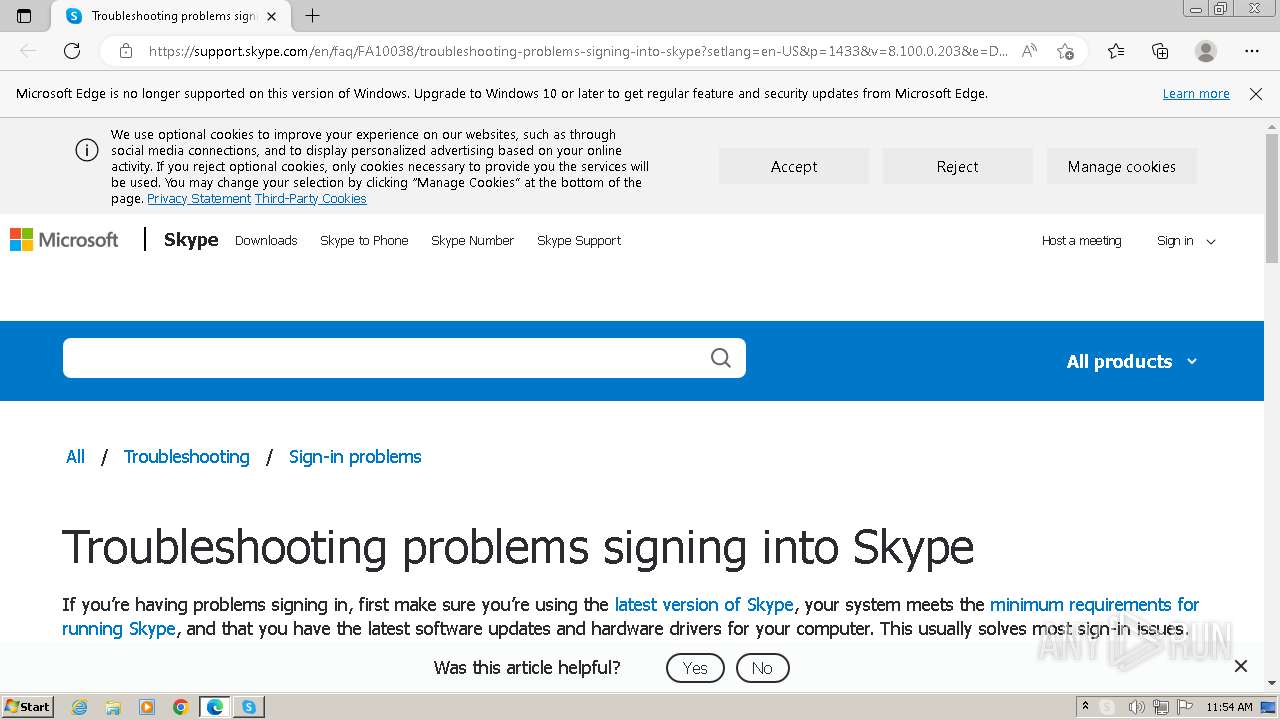Open media player from taskbar

(147, 707)
